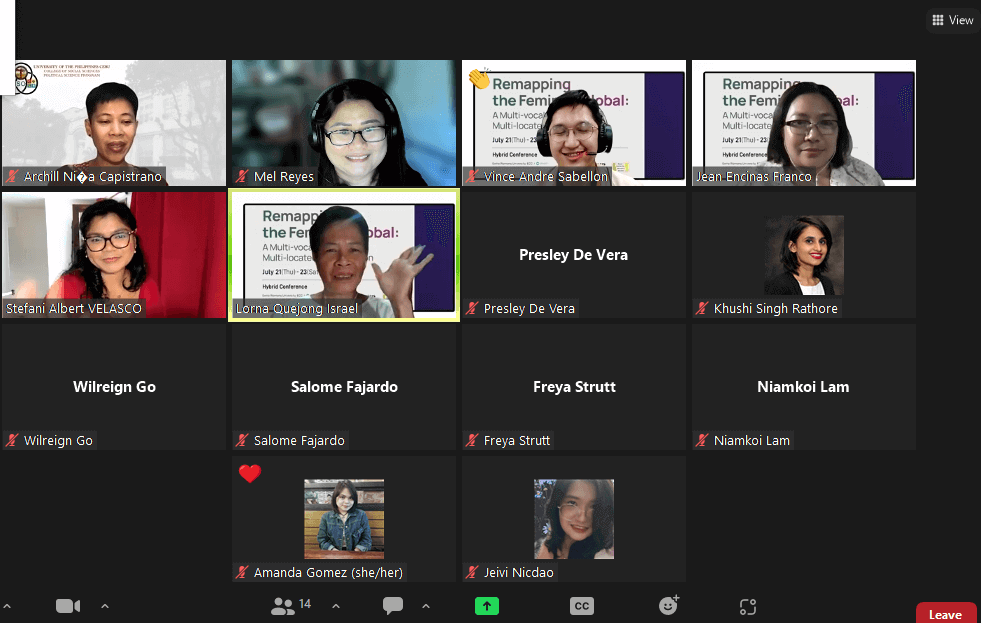Open the View layout menu
This screenshot has width=981, height=623.
pyautogui.click(x=952, y=20)
